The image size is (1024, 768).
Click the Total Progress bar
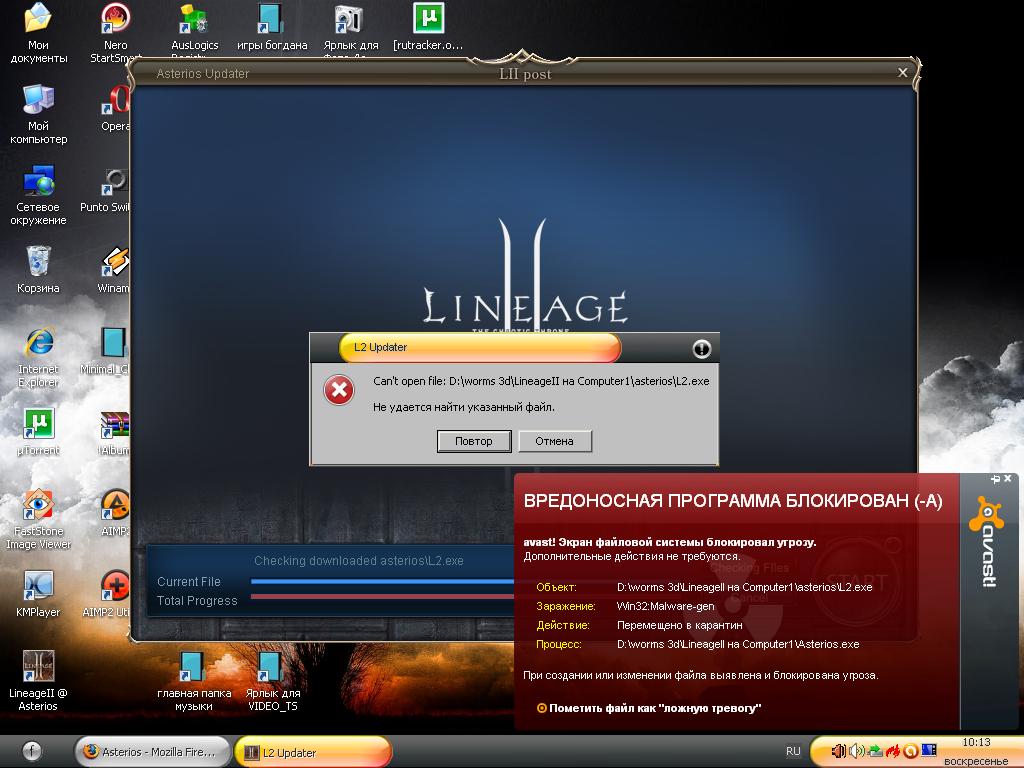pos(382,596)
